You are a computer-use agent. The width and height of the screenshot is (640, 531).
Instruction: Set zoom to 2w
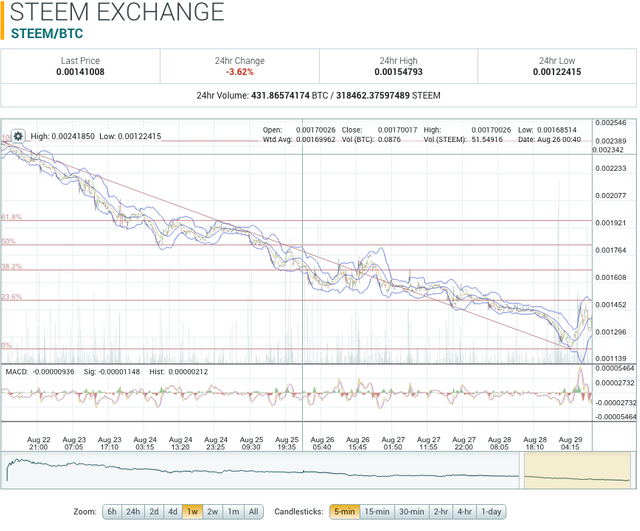click(x=213, y=512)
